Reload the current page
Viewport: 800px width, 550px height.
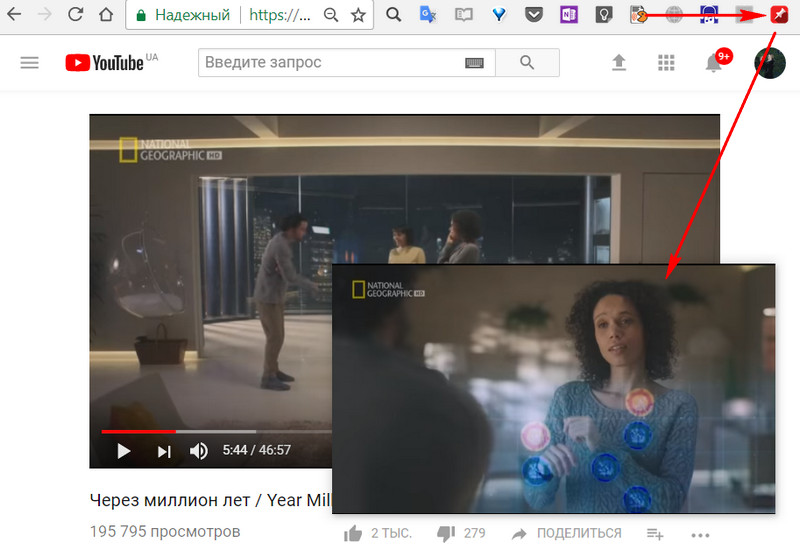(75, 14)
